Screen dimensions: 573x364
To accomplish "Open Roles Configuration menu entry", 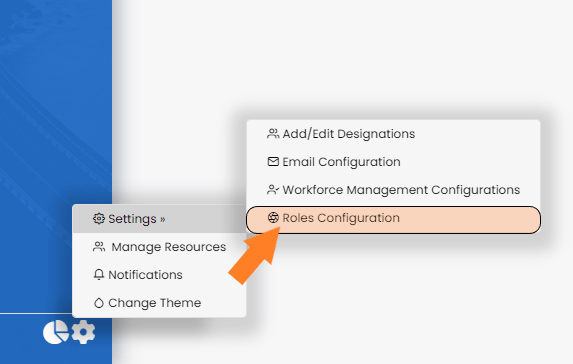I will click(393, 219).
